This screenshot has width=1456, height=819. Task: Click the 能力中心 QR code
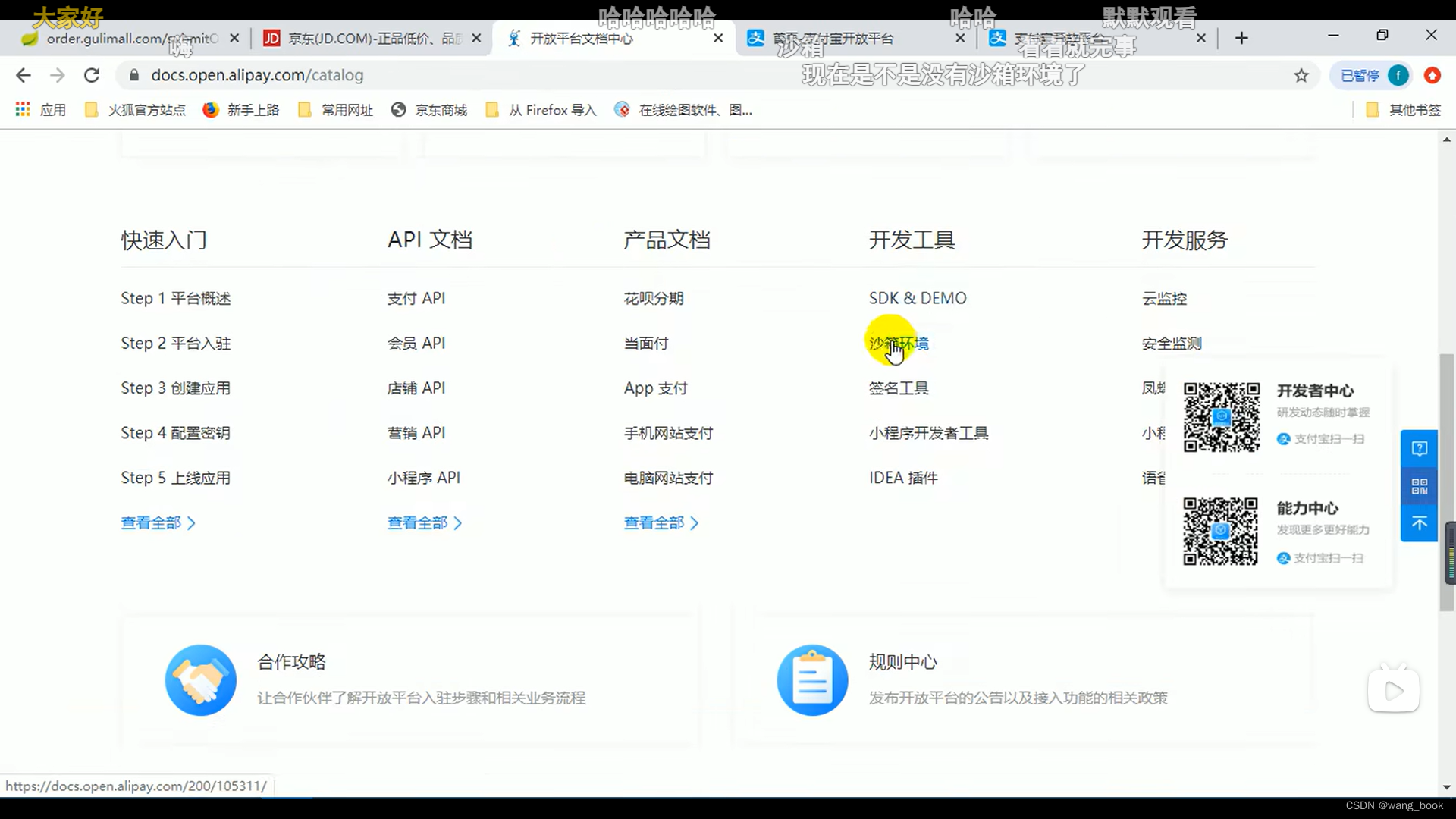(x=1220, y=532)
